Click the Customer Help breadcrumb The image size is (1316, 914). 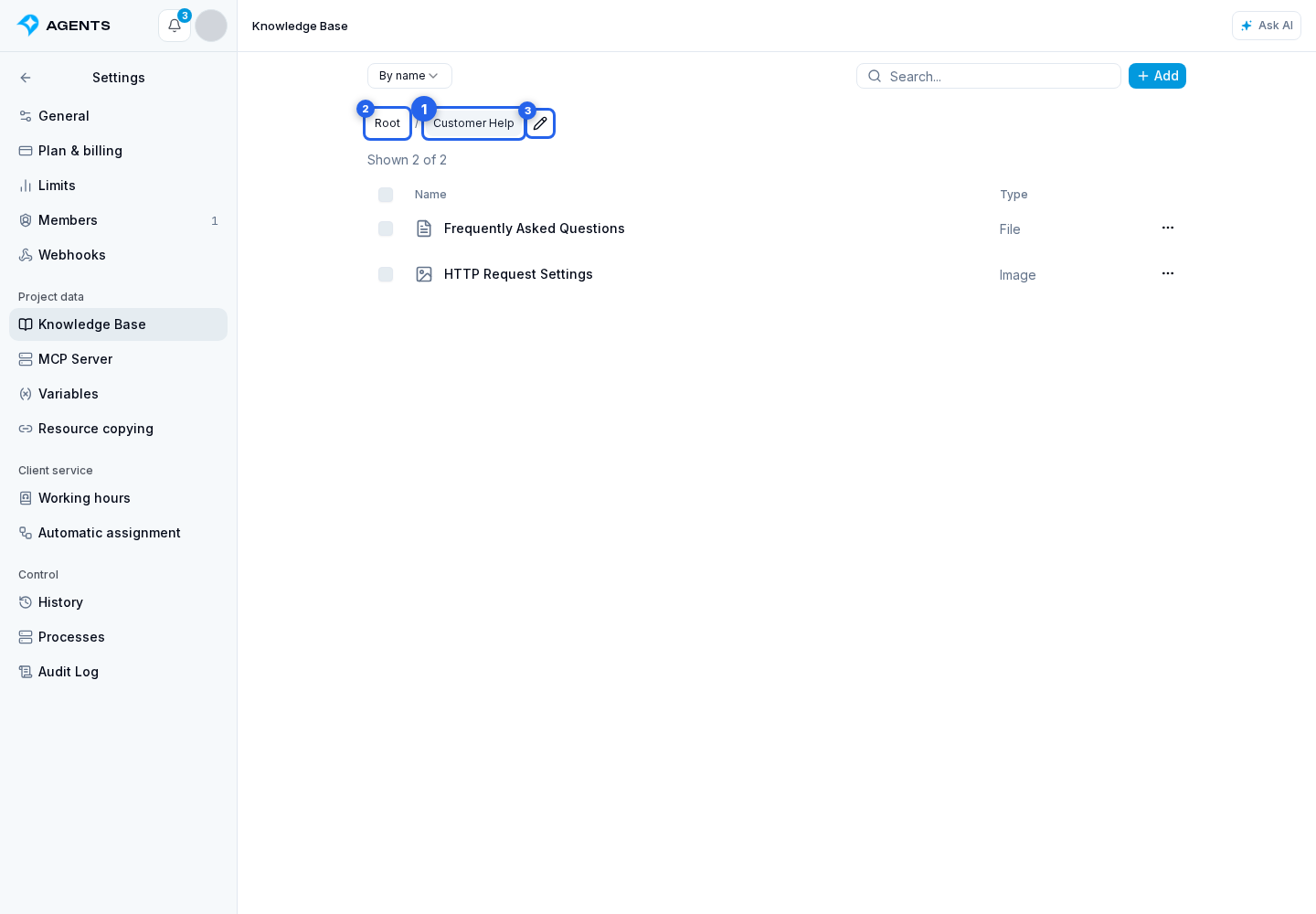473,123
